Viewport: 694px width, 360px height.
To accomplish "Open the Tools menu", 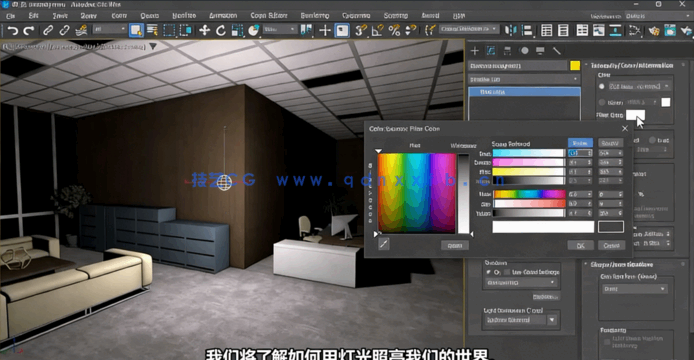I will (x=60, y=15).
